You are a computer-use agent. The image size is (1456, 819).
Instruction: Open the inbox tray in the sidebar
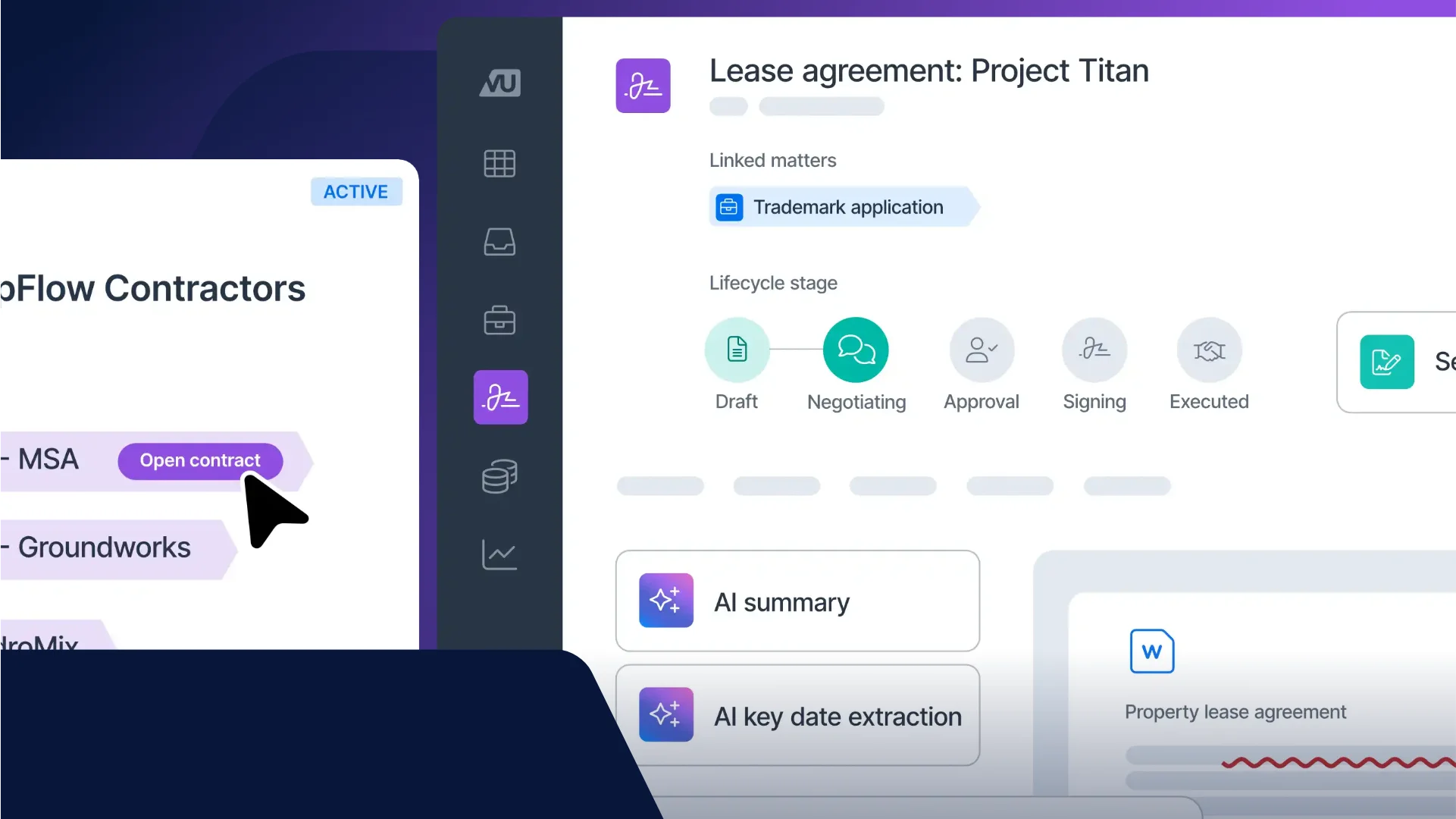499,242
